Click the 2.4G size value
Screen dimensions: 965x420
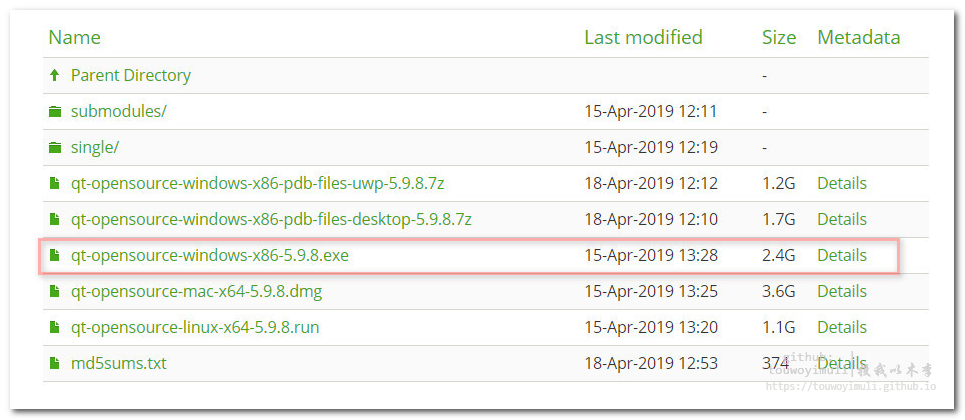(779, 255)
